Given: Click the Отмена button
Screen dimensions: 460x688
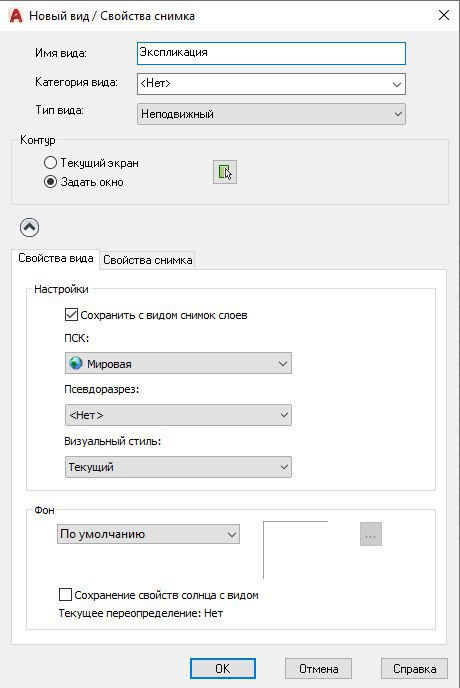Looking at the screenshot, I should (x=318, y=669).
